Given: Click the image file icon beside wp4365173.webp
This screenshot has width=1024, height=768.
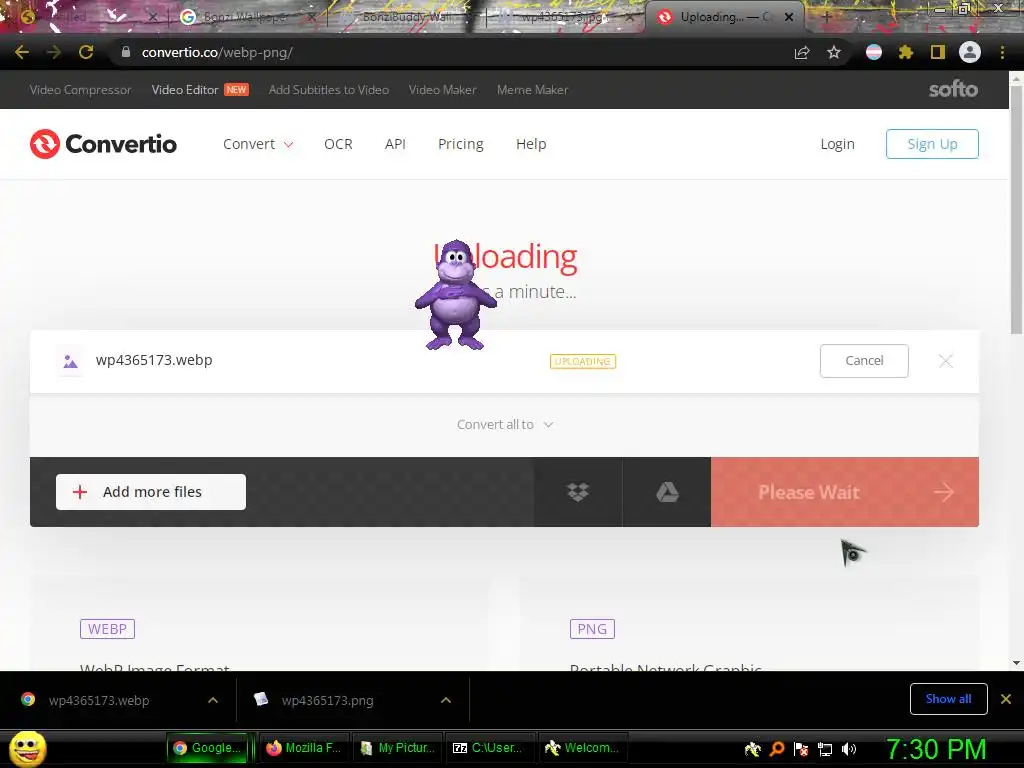Looking at the screenshot, I should 71,360.
